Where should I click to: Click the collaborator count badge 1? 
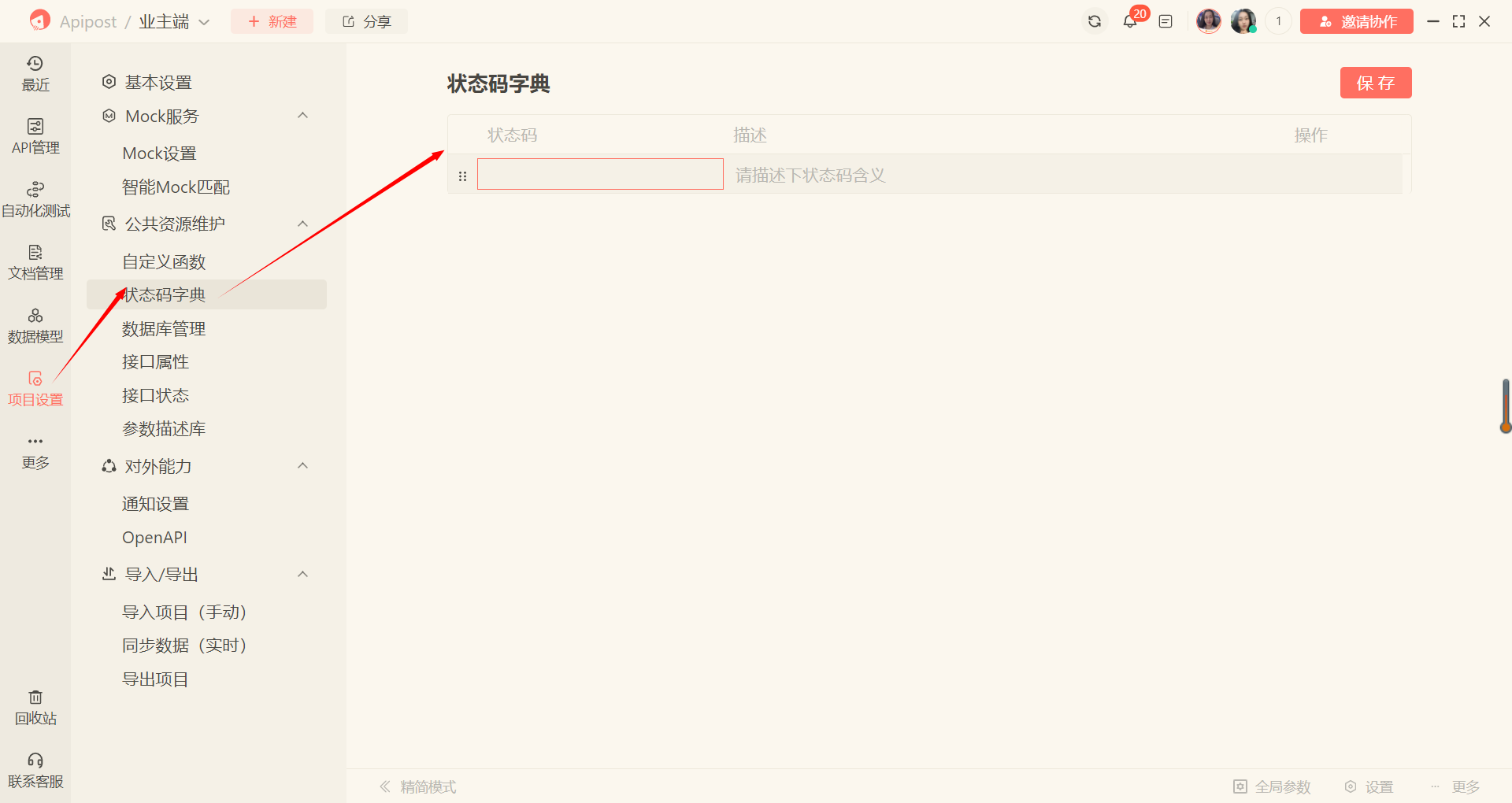coord(1278,21)
